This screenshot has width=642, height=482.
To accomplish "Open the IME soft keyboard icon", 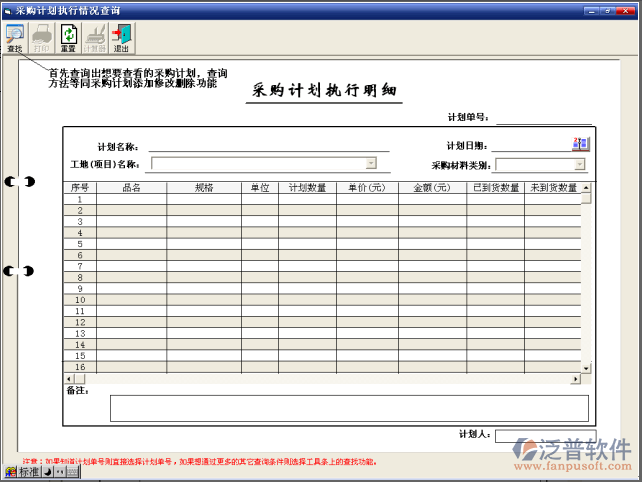I will click(x=72, y=472).
